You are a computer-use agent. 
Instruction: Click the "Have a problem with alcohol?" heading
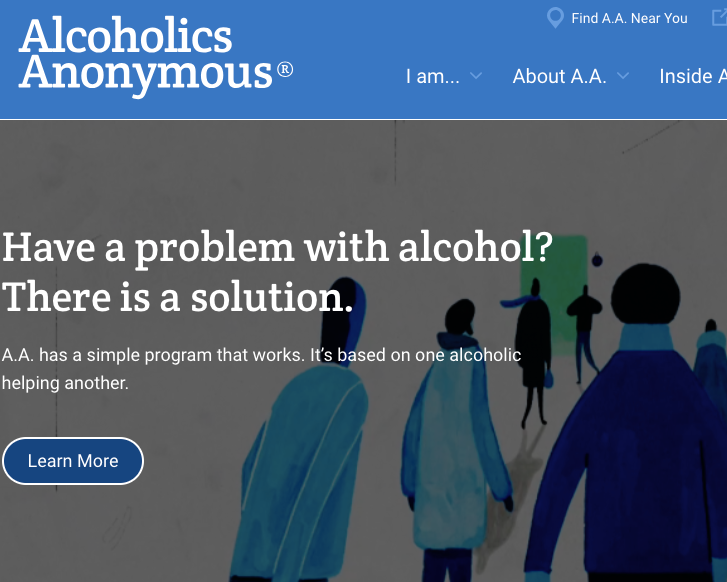tap(277, 248)
